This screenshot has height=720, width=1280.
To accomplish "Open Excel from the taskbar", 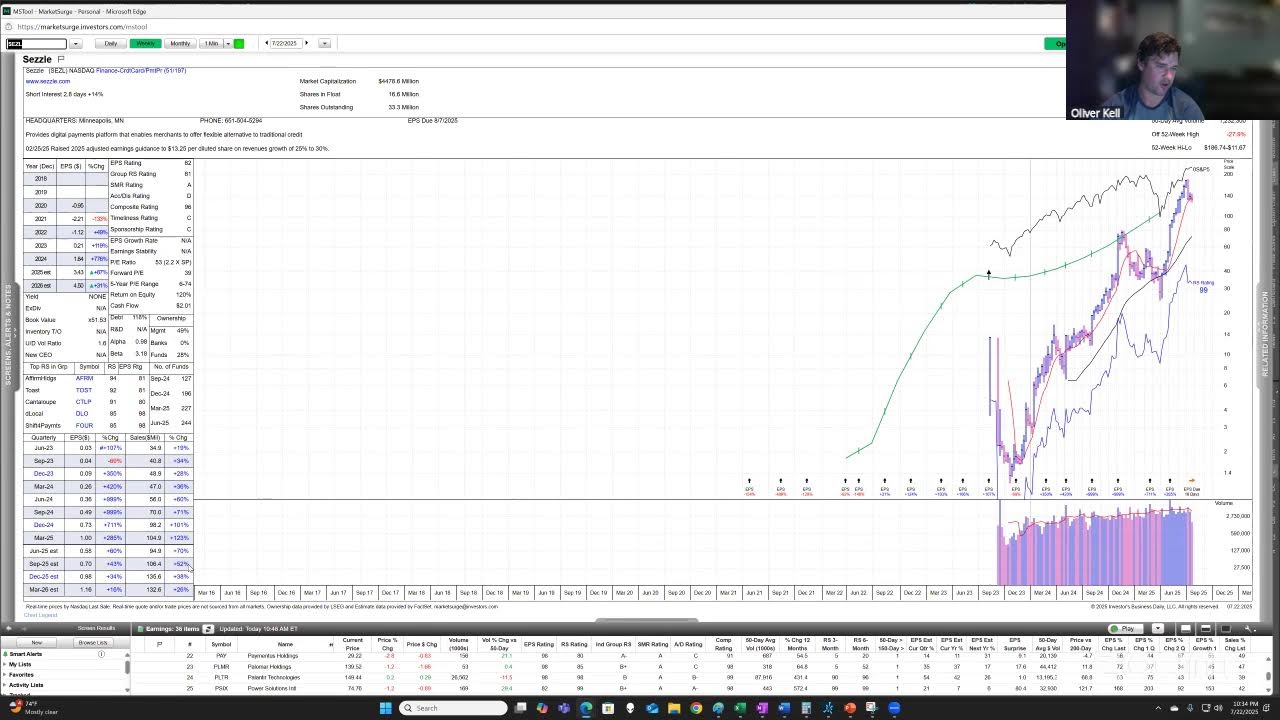I will tap(740, 708).
